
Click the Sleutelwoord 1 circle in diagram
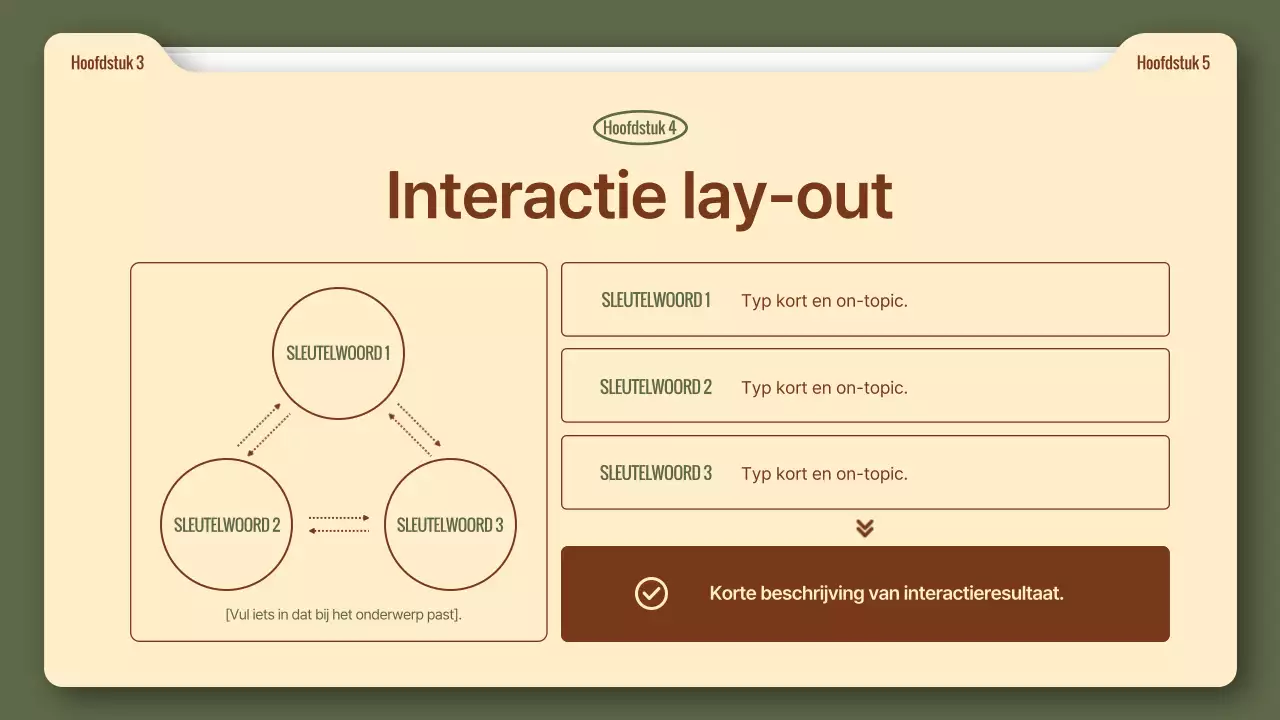[338, 353]
